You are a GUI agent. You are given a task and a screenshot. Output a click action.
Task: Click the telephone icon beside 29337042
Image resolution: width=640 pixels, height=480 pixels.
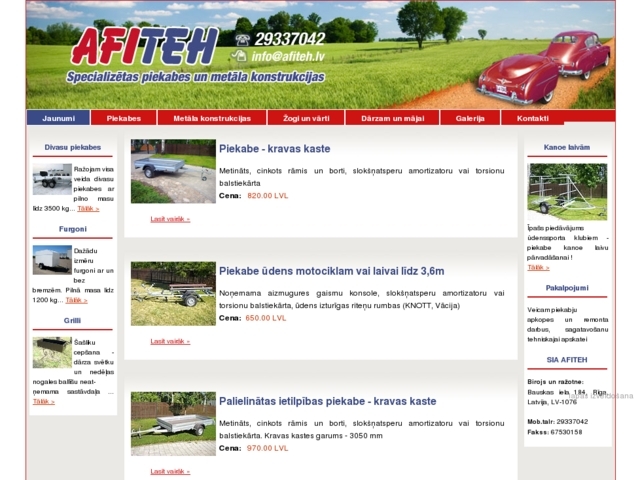click(242, 40)
